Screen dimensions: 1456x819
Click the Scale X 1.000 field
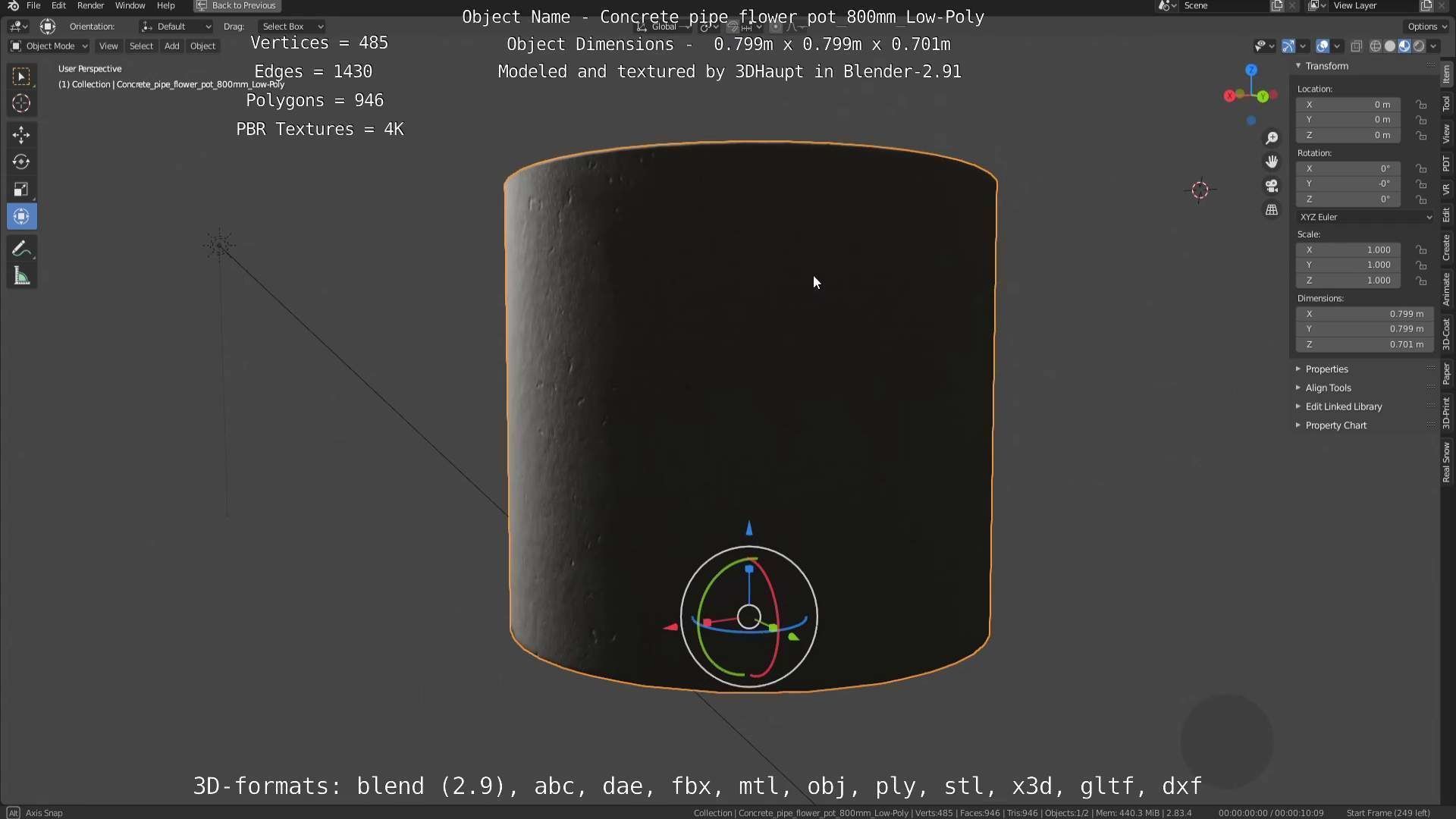pyautogui.click(x=1348, y=250)
